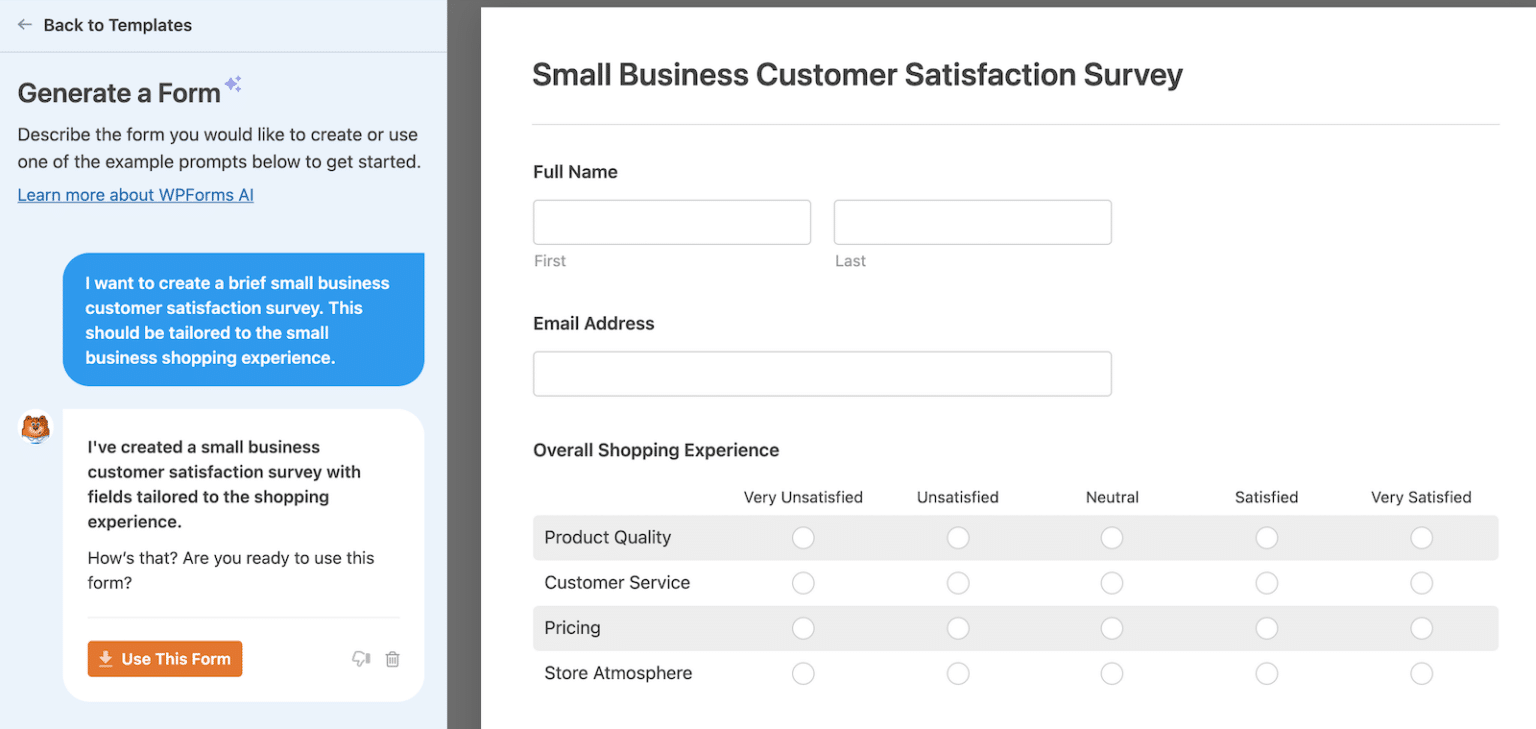Screen dimensions: 1536x729
Task: Click the Email Address input field
Action: (822, 374)
